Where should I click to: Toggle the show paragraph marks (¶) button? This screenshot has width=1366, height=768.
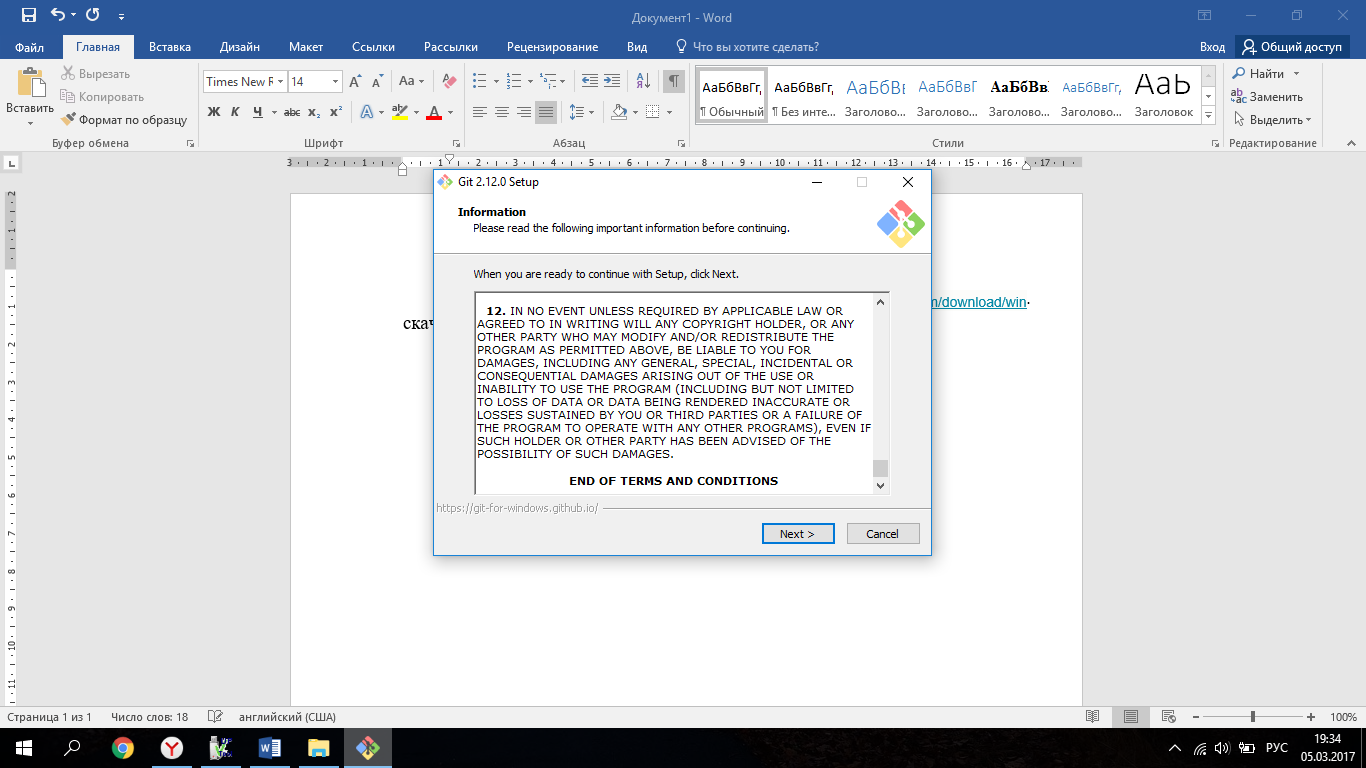pyautogui.click(x=674, y=82)
